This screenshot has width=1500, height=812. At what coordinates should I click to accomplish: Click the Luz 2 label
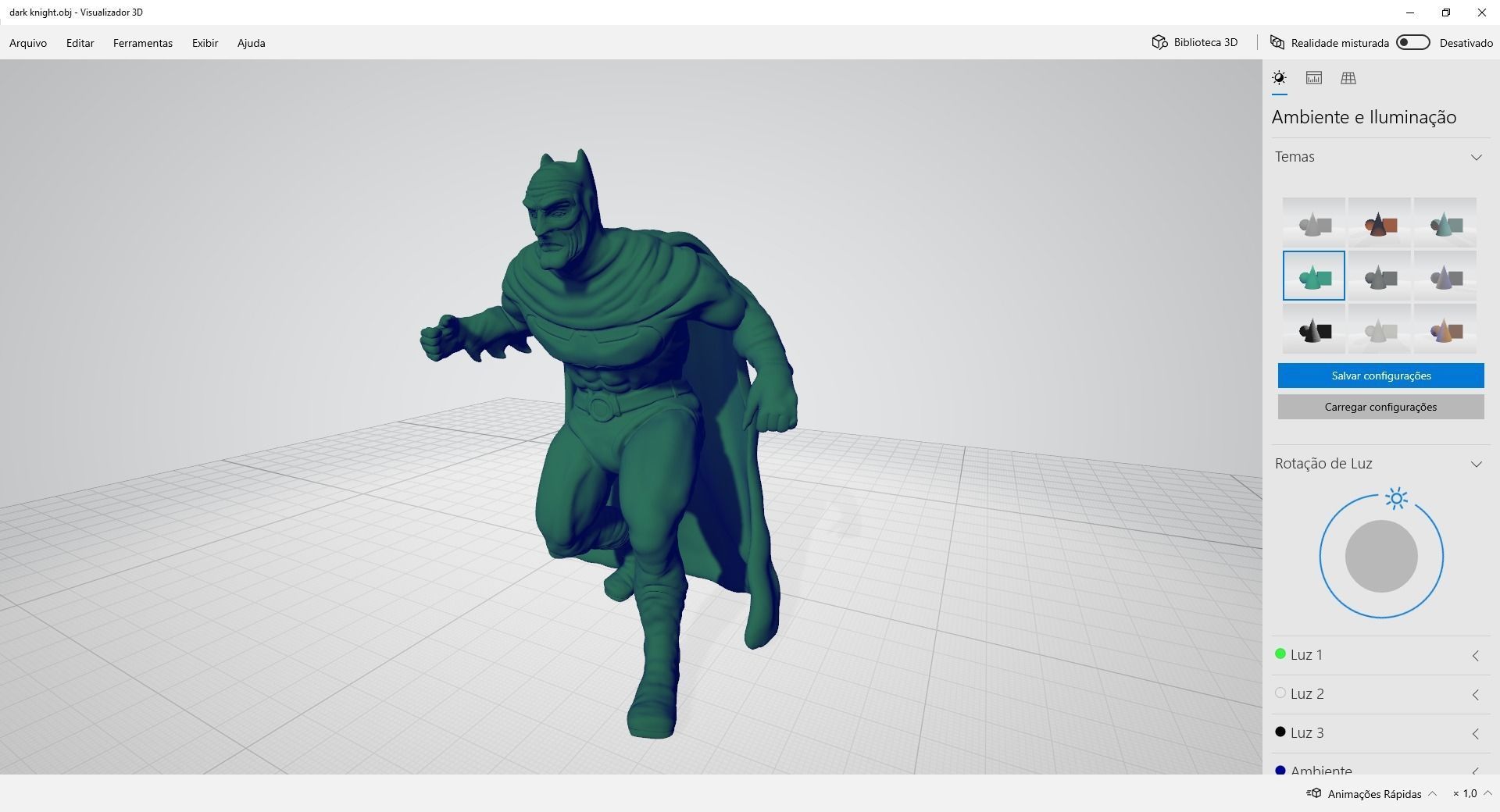point(1308,694)
